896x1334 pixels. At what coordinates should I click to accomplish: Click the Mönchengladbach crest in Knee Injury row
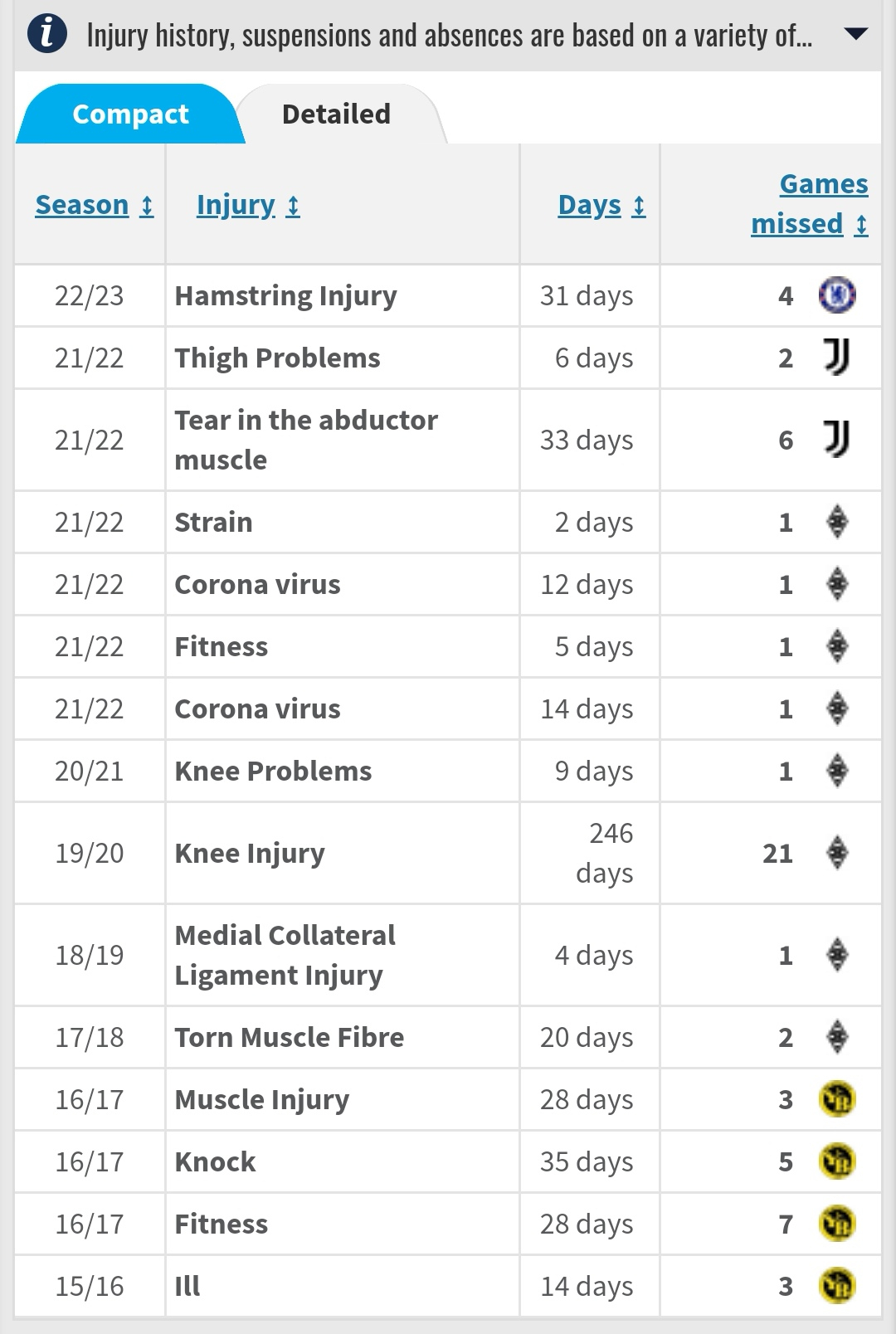[x=837, y=853]
